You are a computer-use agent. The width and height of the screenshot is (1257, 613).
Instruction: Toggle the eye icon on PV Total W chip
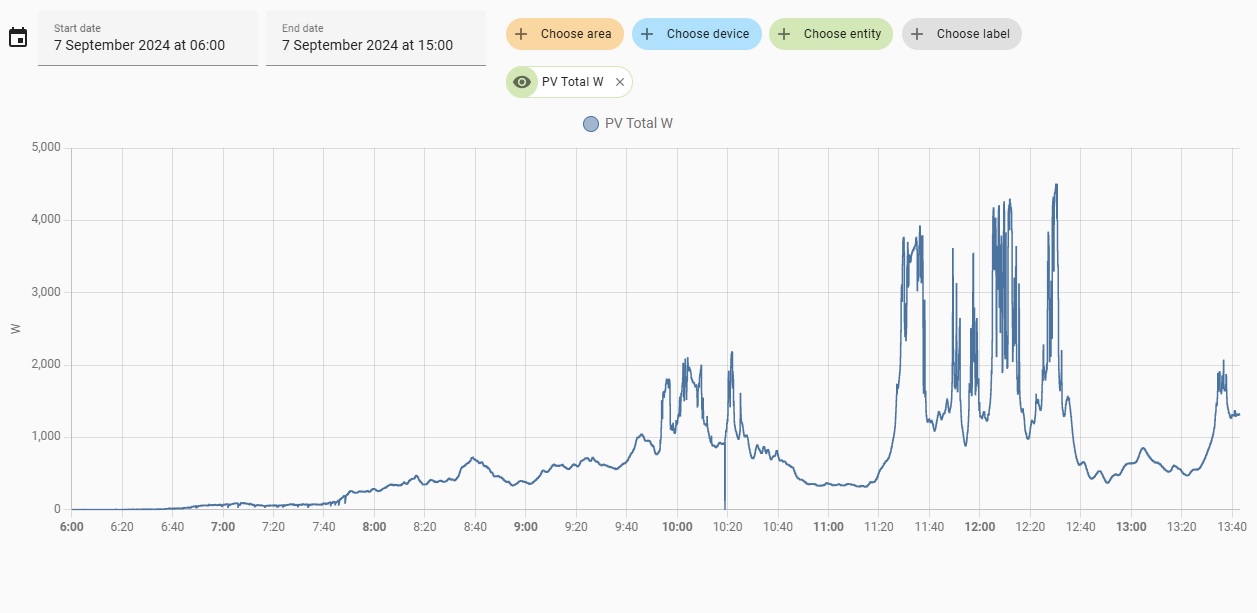pos(521,82)
